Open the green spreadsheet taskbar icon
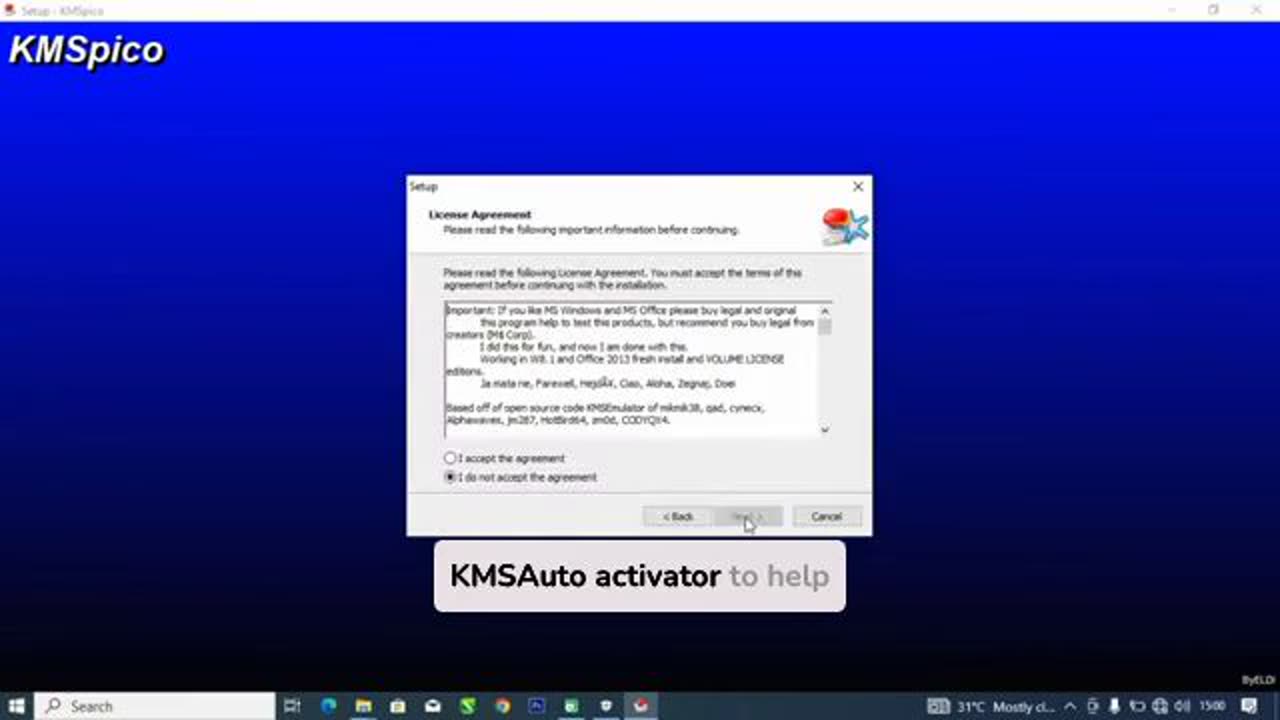This screenshot has height=720, width=1280. (x=571, y=706)
